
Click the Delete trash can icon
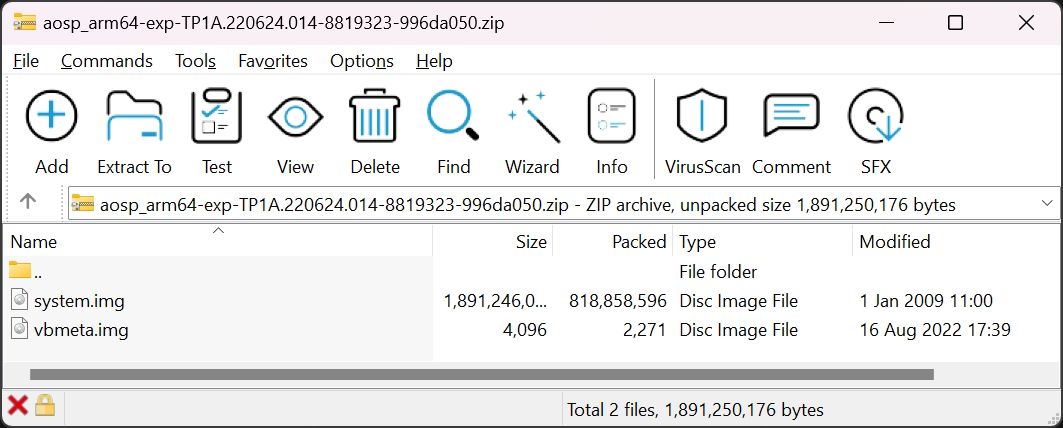click(375, 118)
